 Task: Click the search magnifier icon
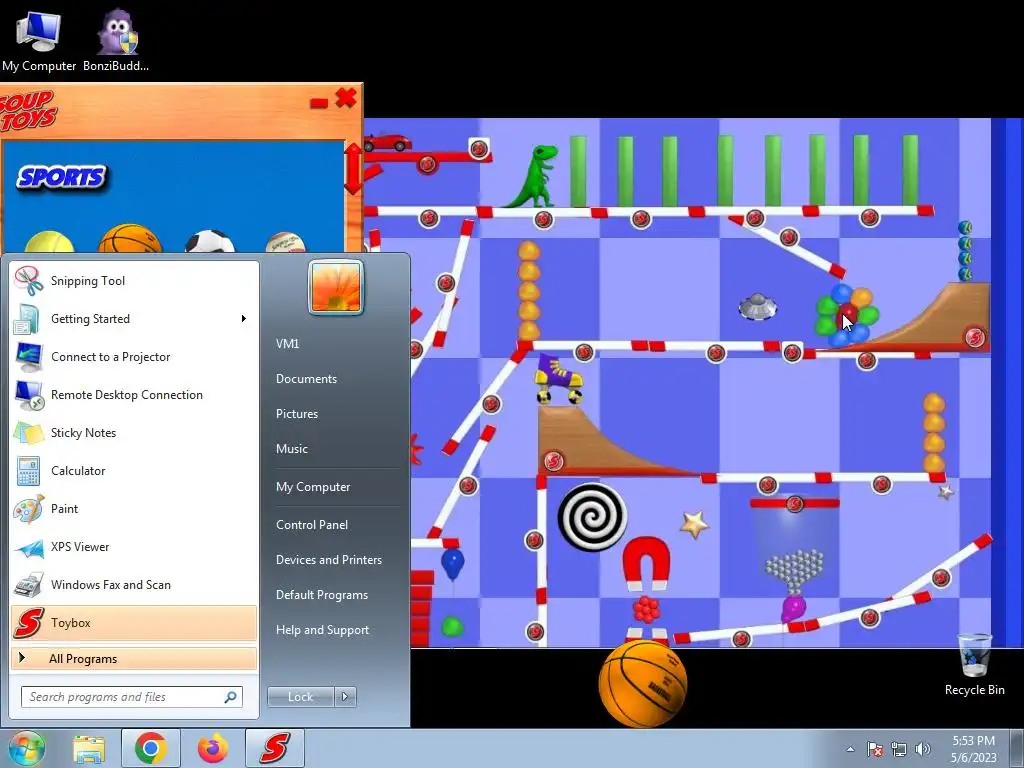click(230, 697)
